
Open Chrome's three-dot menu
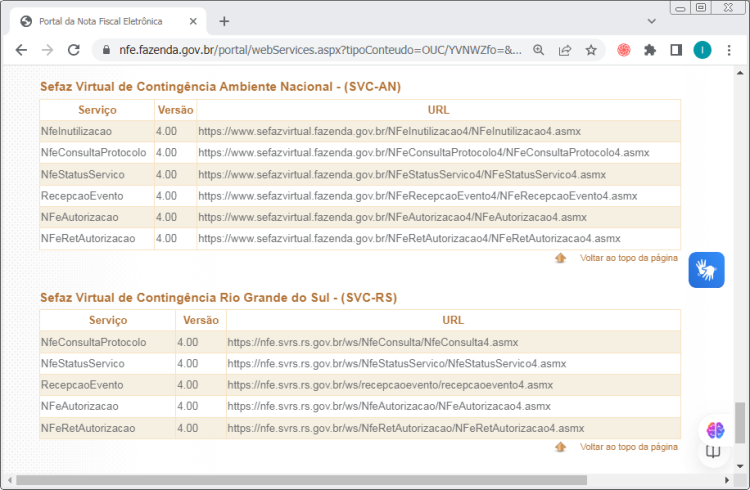pyautogui.click(x=729, y=50)
